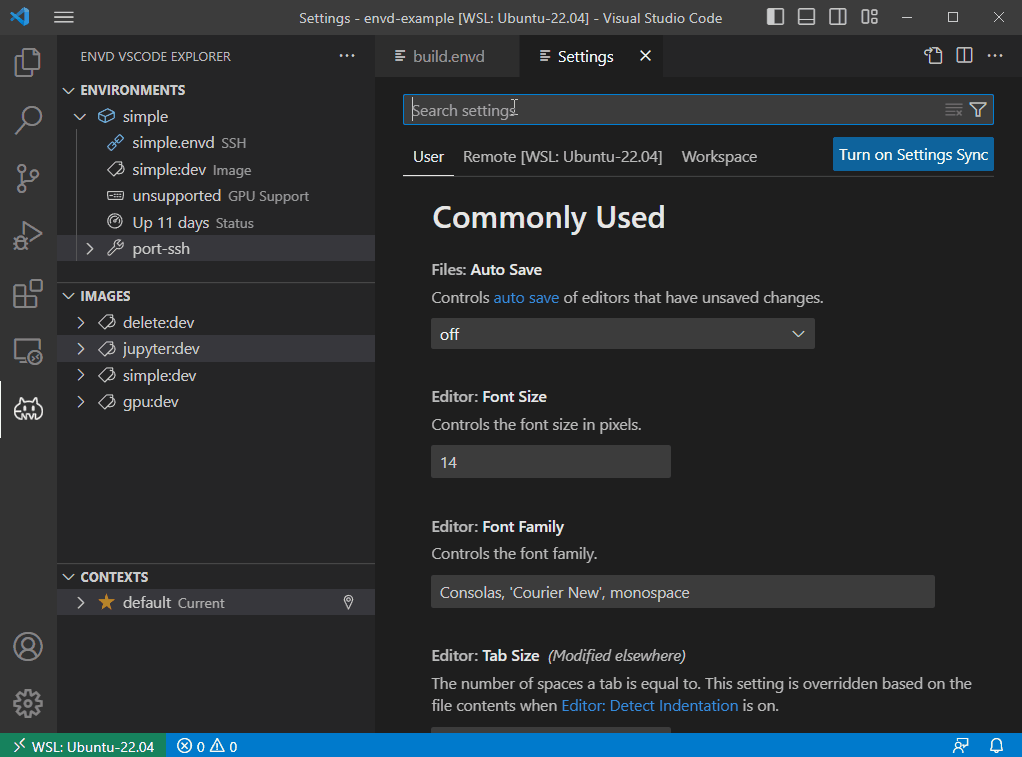Expand simple:dev under IMAGES
The width and height of the screenshot is (1022, 757).
click(81, 375)
